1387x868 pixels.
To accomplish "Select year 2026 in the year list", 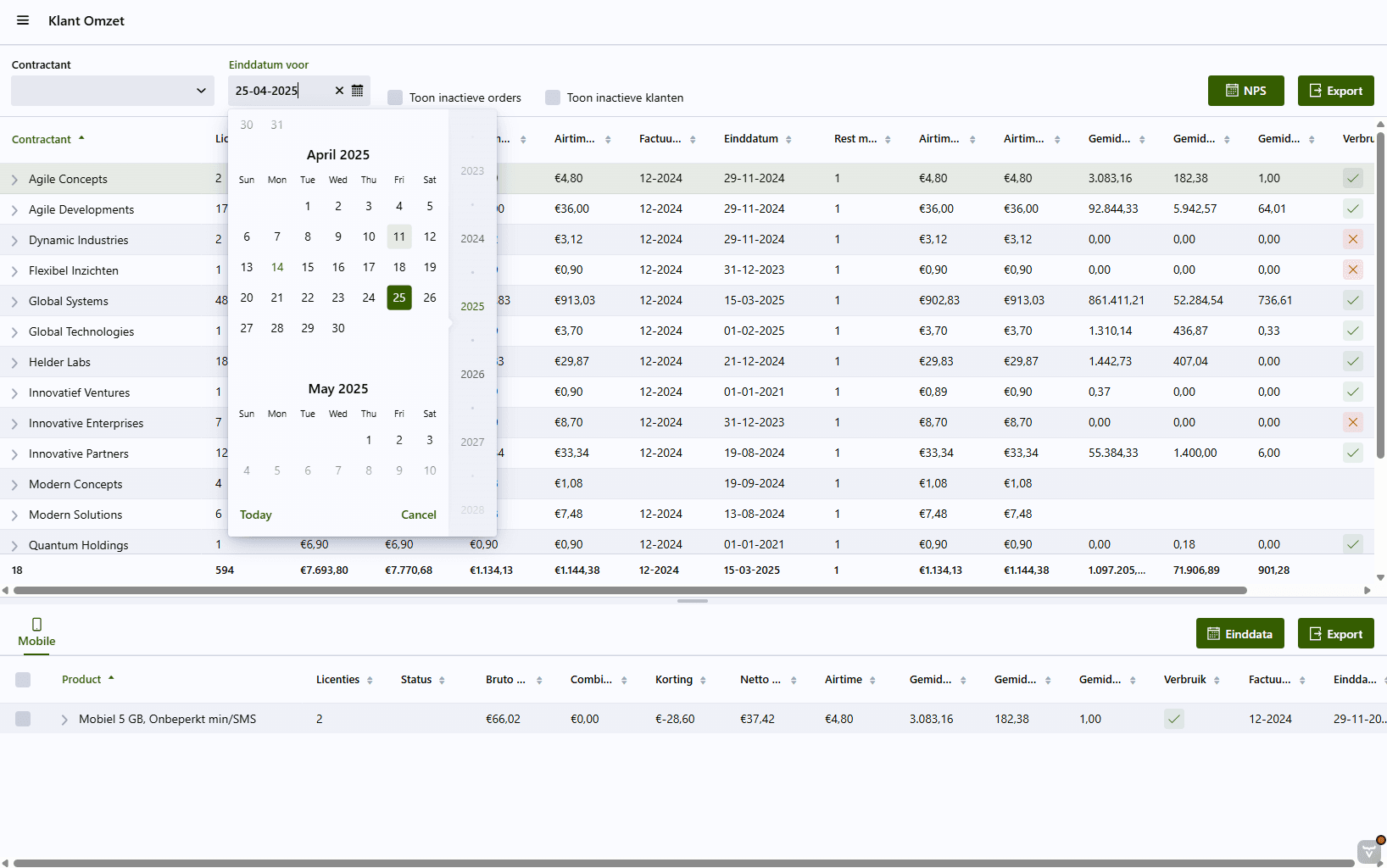I will (x=472, y=374).
